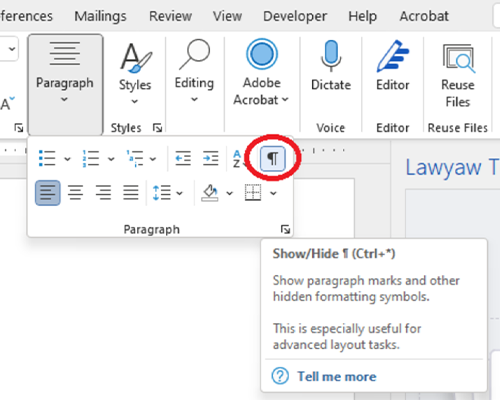Expand the Borders dropdown arrow
Viewport: 500px width, 400px height.
273,193
